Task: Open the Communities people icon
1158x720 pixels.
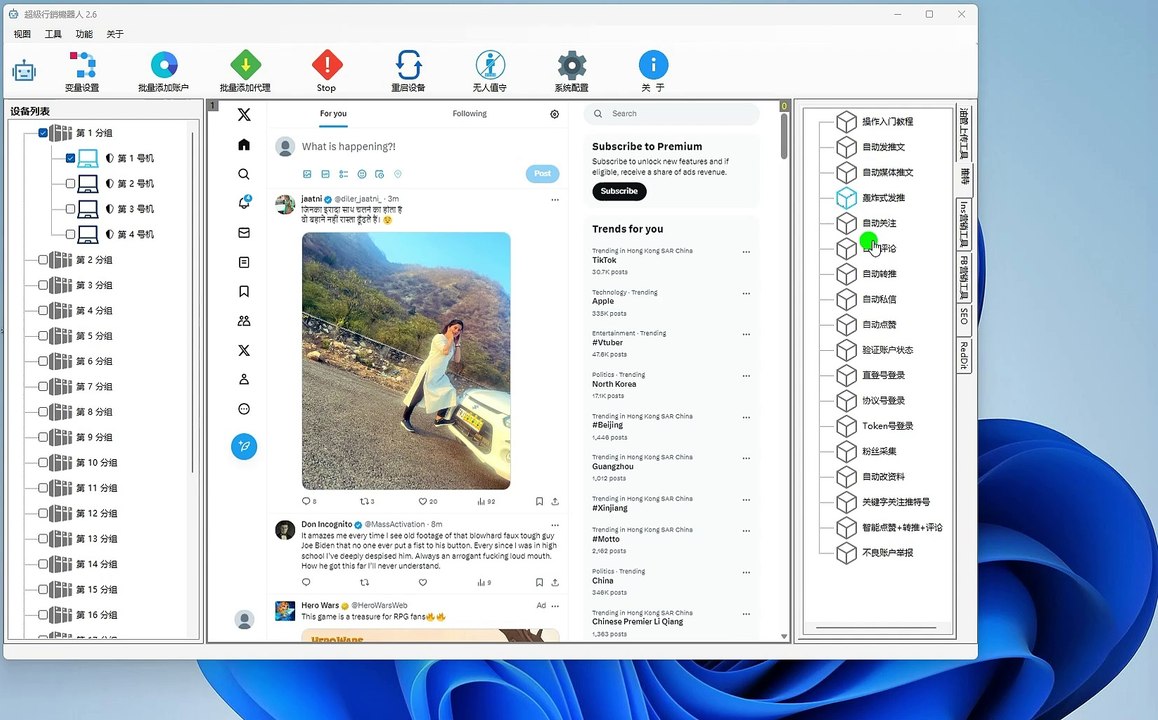Action: pos(244,320)
